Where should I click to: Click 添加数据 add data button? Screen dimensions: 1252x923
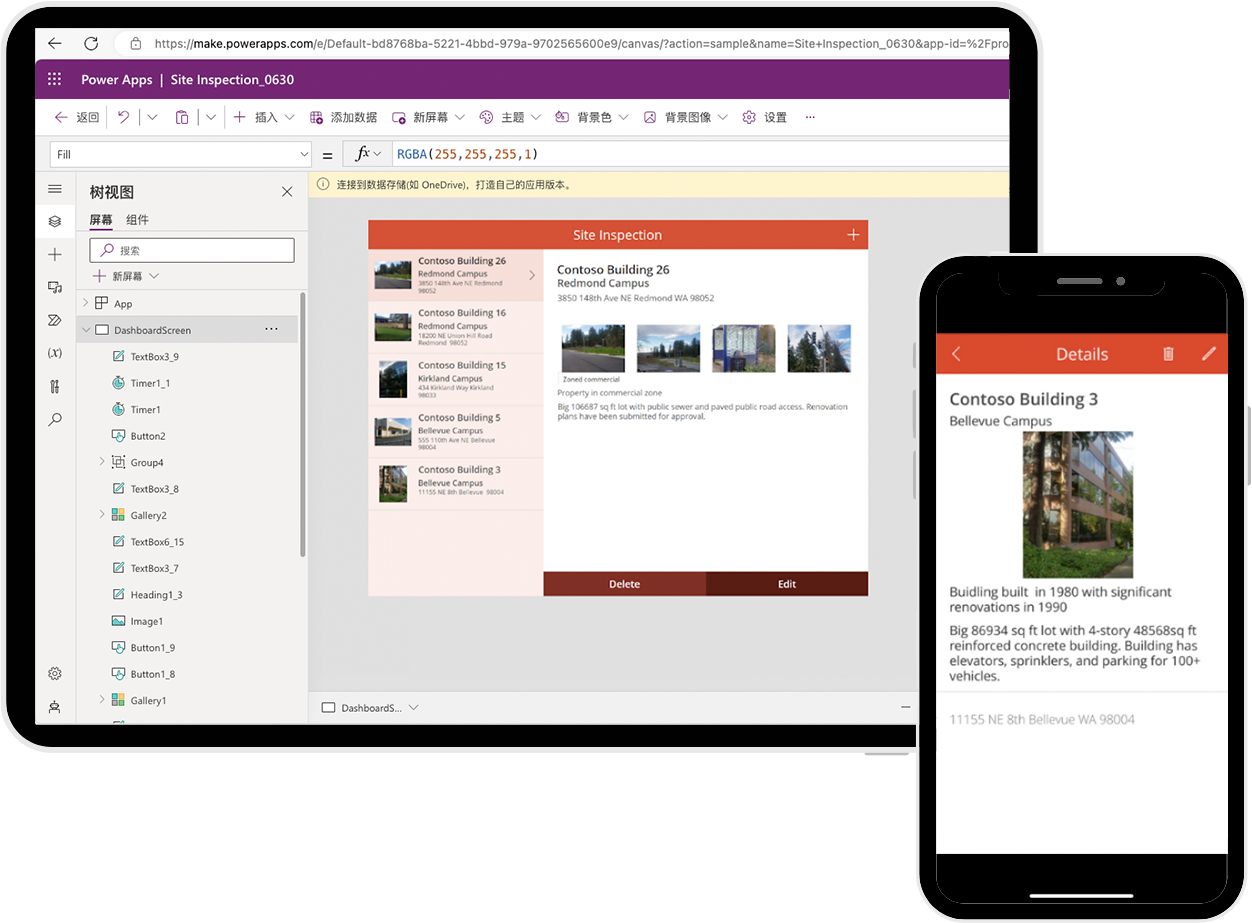(343, 117)
